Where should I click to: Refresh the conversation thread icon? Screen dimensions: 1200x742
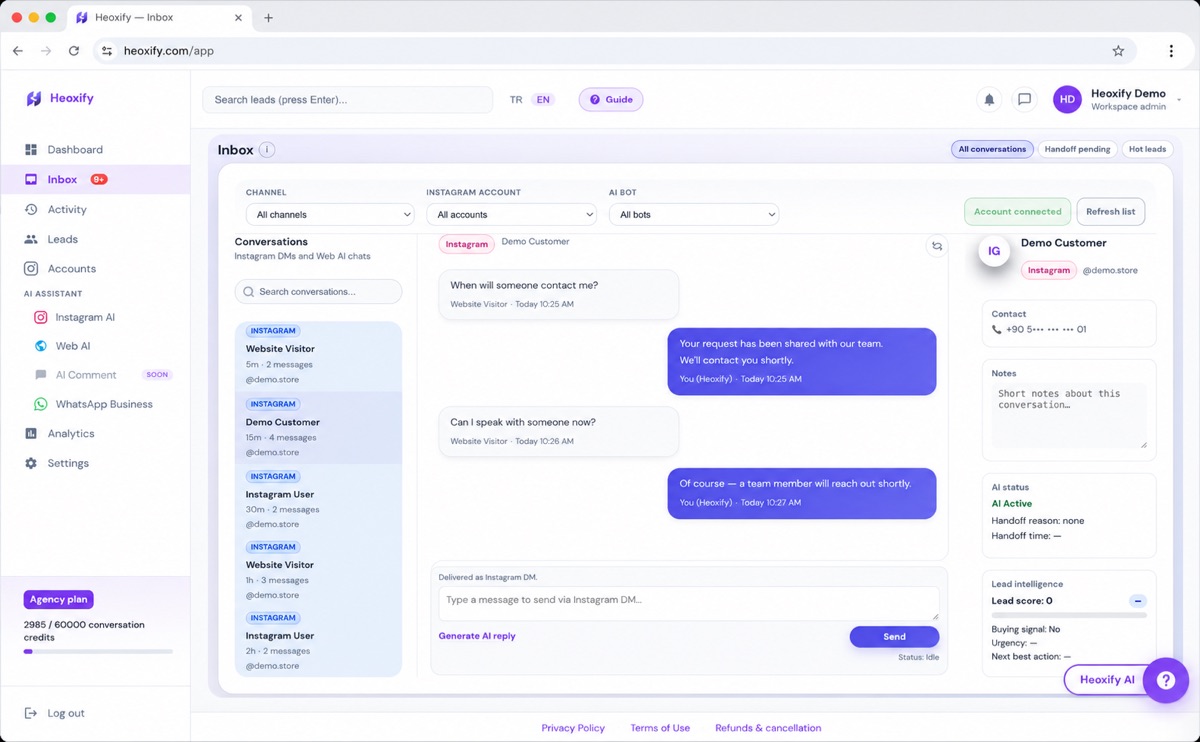937,246
